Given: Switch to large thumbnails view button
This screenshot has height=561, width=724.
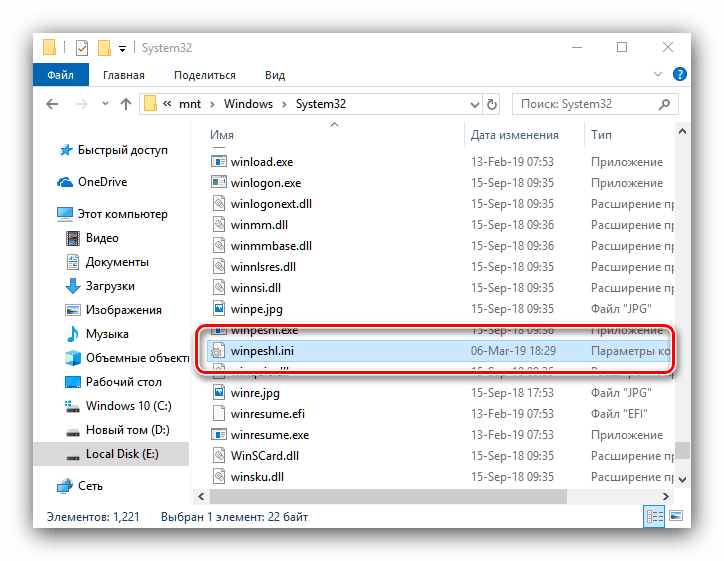Looking at the screenshot, I should pos(676,516).
